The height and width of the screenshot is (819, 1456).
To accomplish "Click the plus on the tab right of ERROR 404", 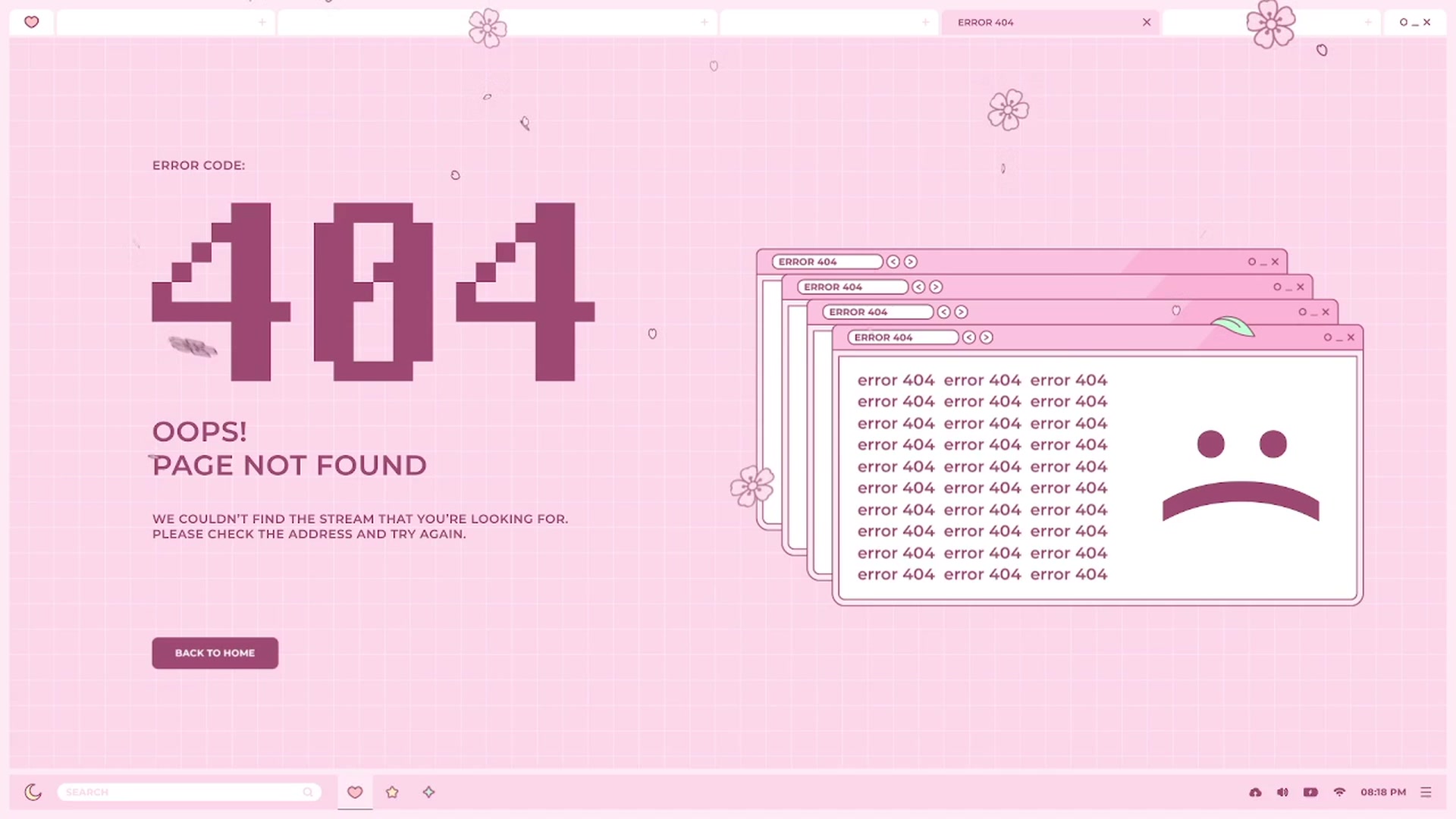I will point(1368,23).
